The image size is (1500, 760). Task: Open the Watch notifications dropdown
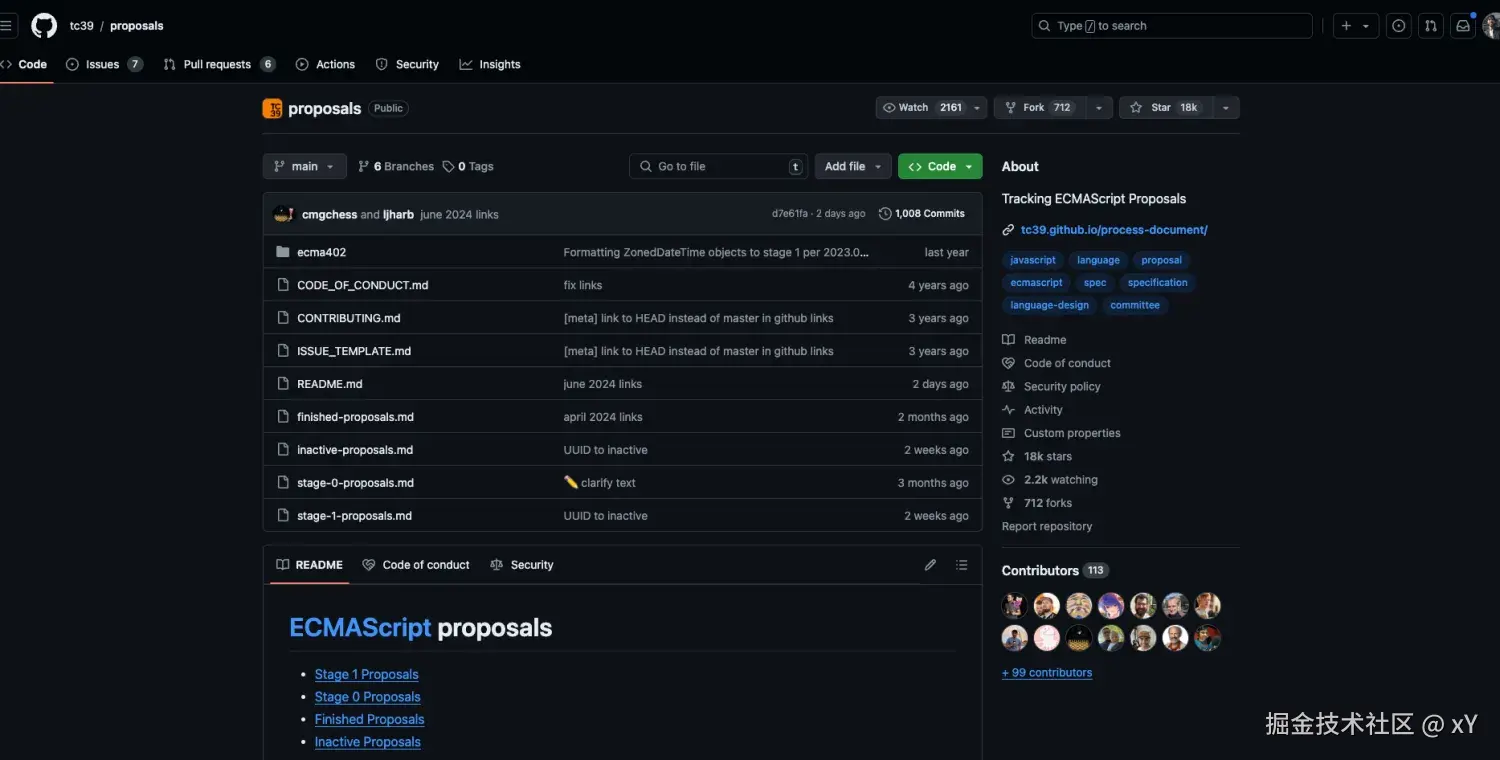(931, 108)
